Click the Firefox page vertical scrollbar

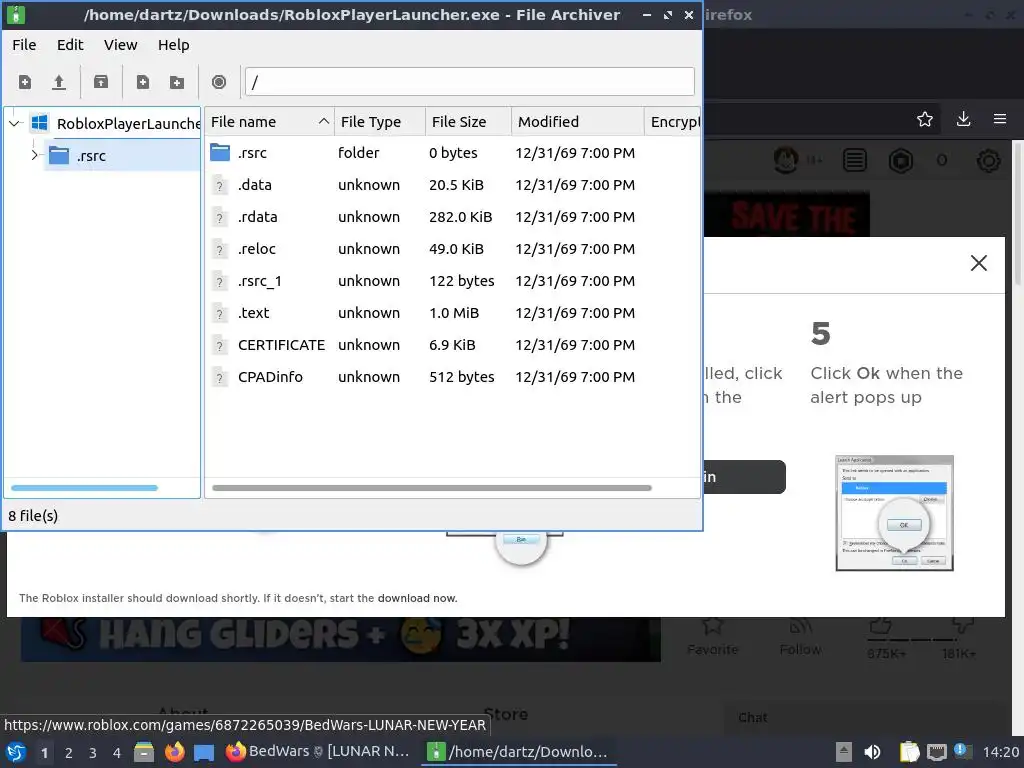(1017, 216)
